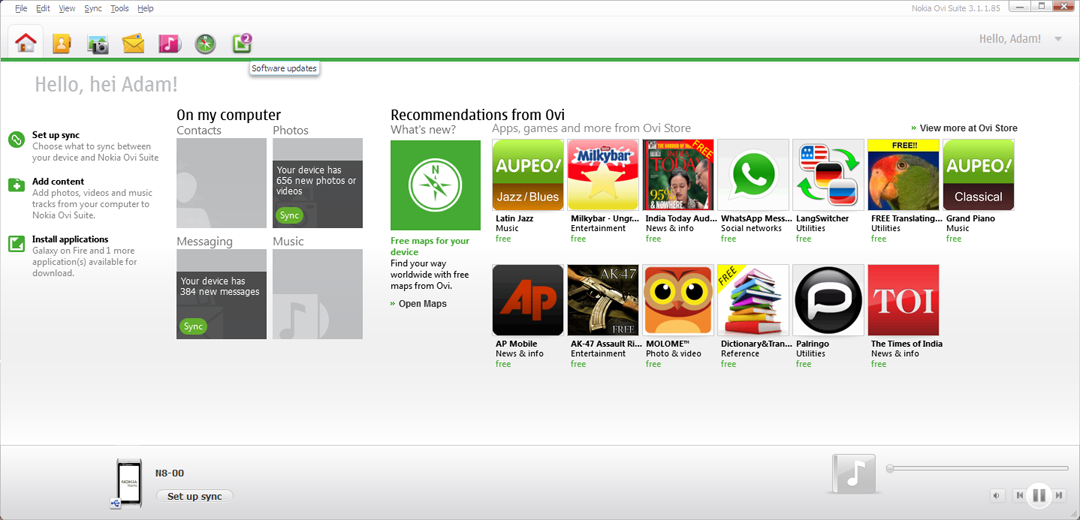Click the Open Maps link
The width and height of the screenshot is (1080, 520).
coord(422,304)
